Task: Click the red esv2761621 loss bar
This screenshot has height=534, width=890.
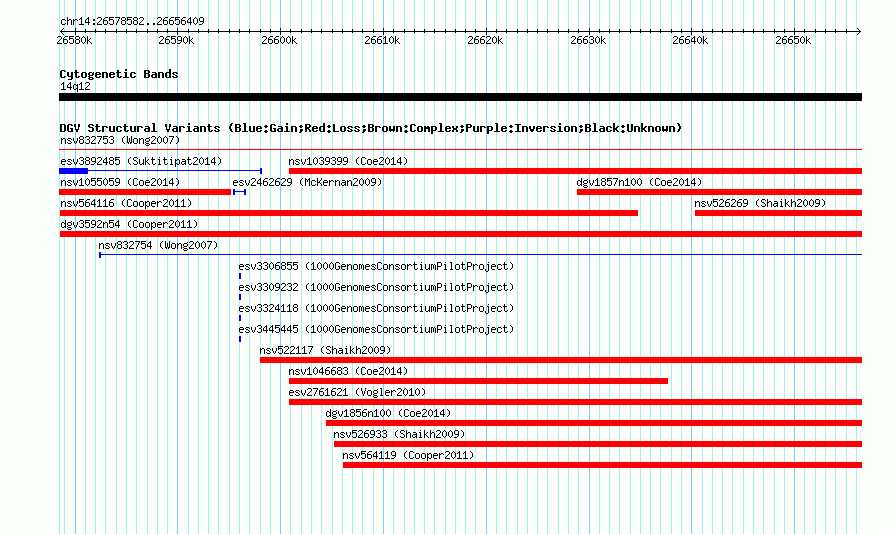Action: click(x=575, y=402)
